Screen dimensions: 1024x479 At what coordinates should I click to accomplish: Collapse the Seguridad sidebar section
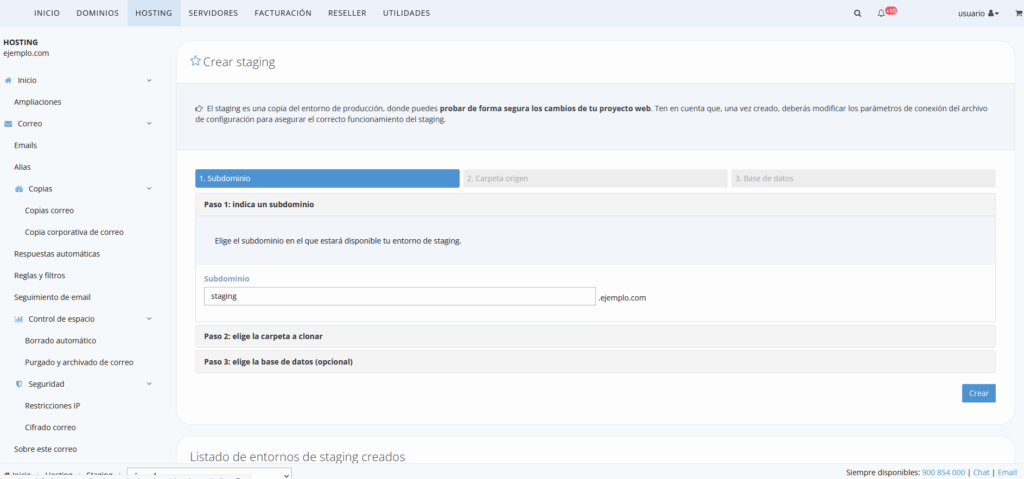[x=149, y=384]
